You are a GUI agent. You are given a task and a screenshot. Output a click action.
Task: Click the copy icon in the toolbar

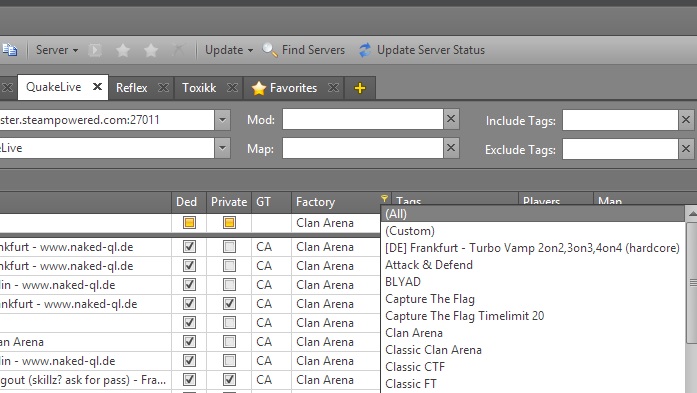pyautogui.click(x=10, y=50)
